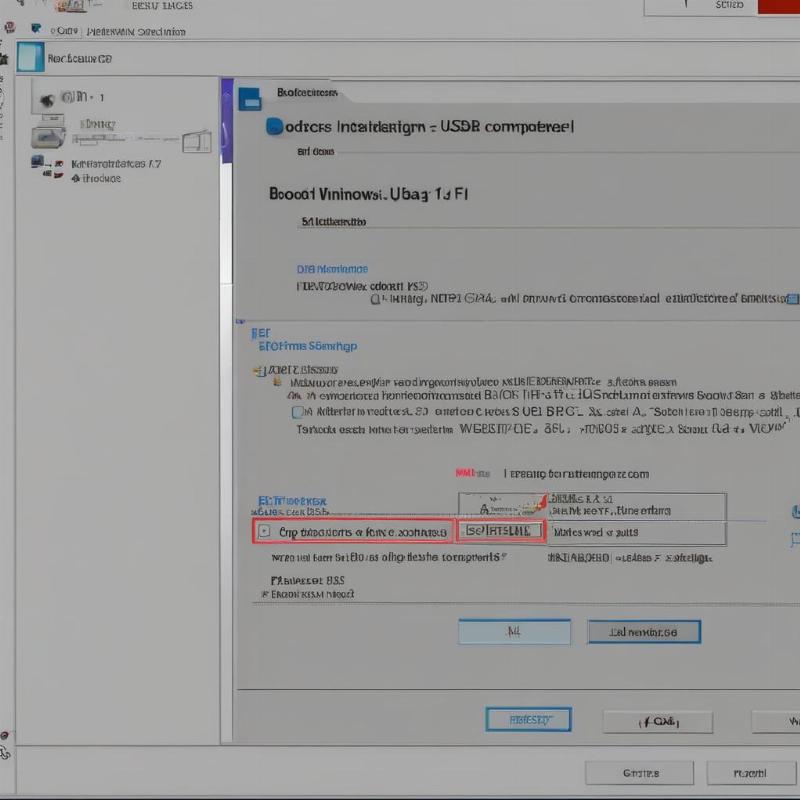
Task: Expand the yellow folder tree node
Action: pos(259,370)
